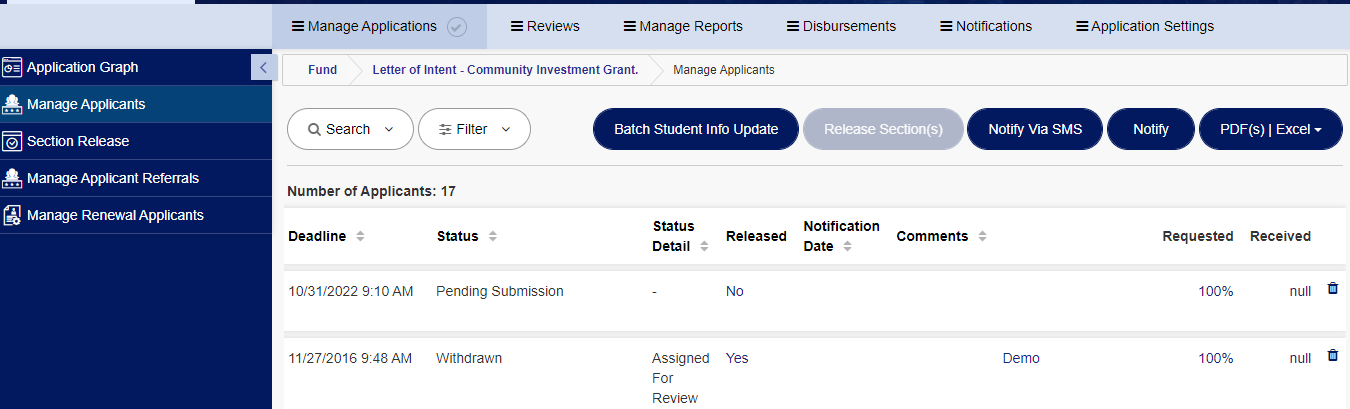Open the Reviews menu
The image size is (1350, 409).
[545, 26]
